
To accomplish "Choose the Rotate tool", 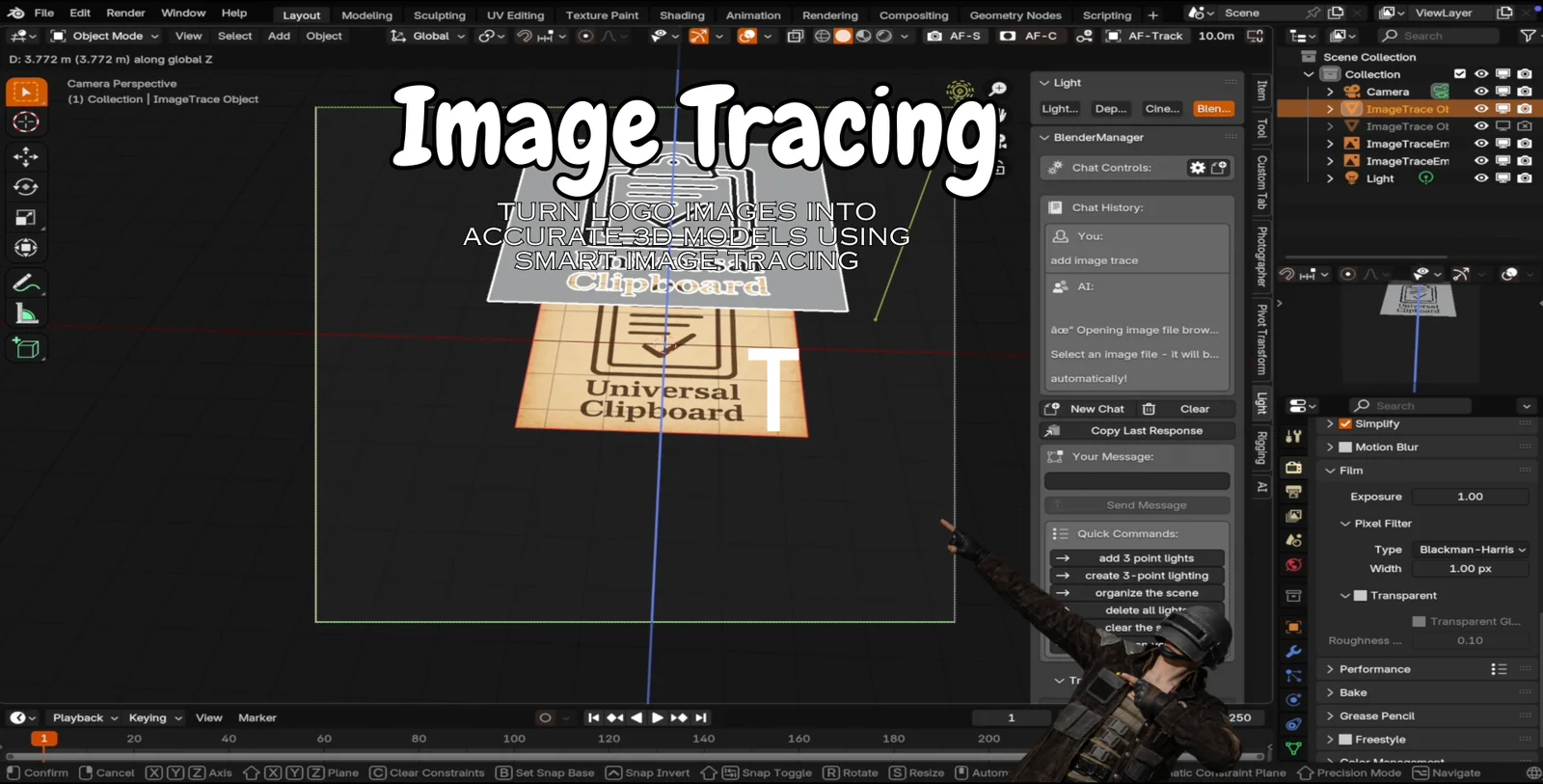I will click(26, 187).
